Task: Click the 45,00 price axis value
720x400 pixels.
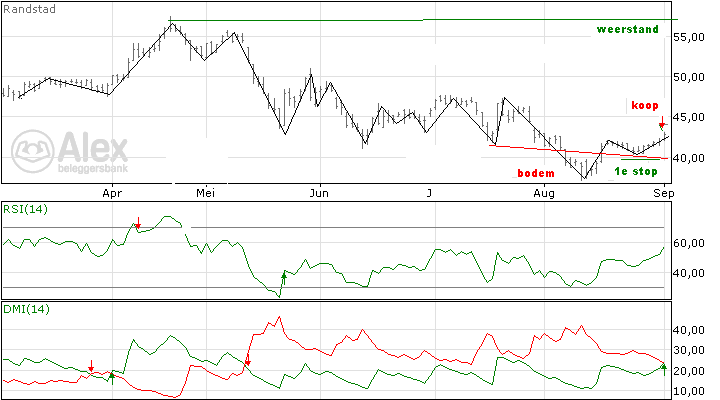Action: coord(689,117)
